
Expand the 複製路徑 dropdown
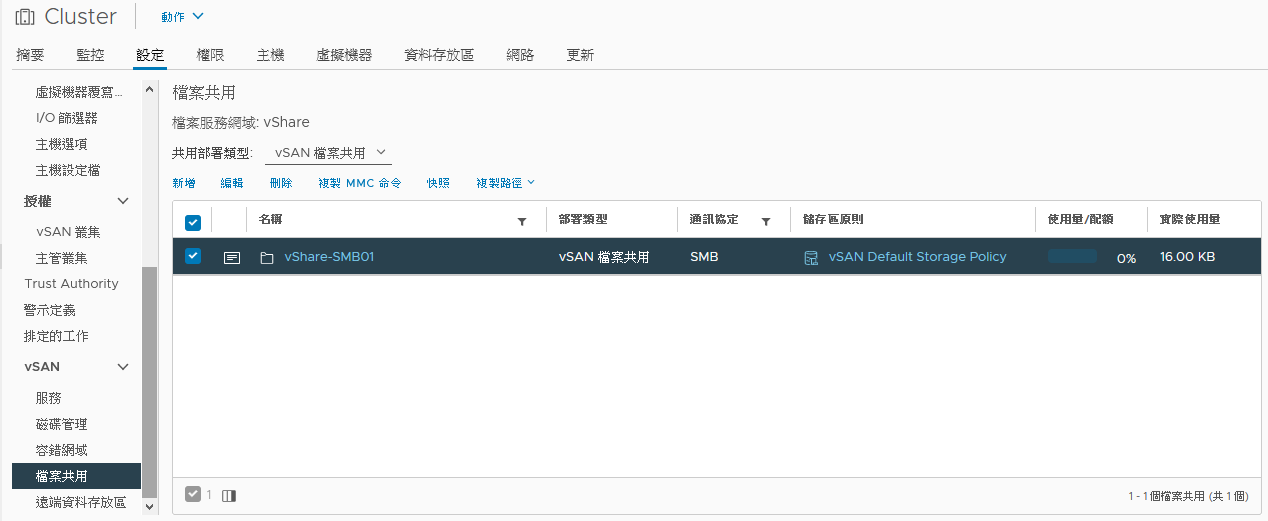pos(505,183)
